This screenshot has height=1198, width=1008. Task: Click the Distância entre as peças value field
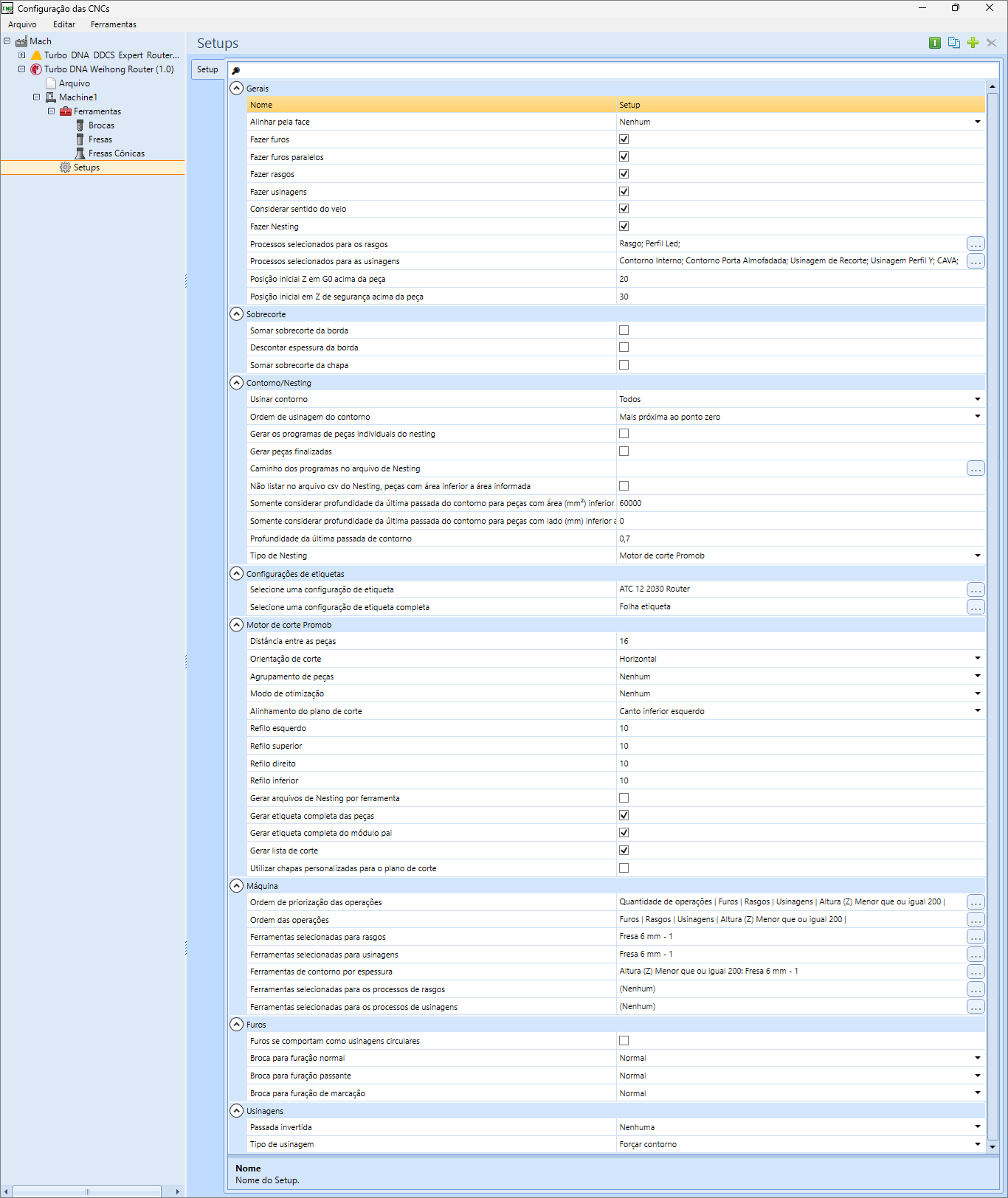click(x=801, y=641)
